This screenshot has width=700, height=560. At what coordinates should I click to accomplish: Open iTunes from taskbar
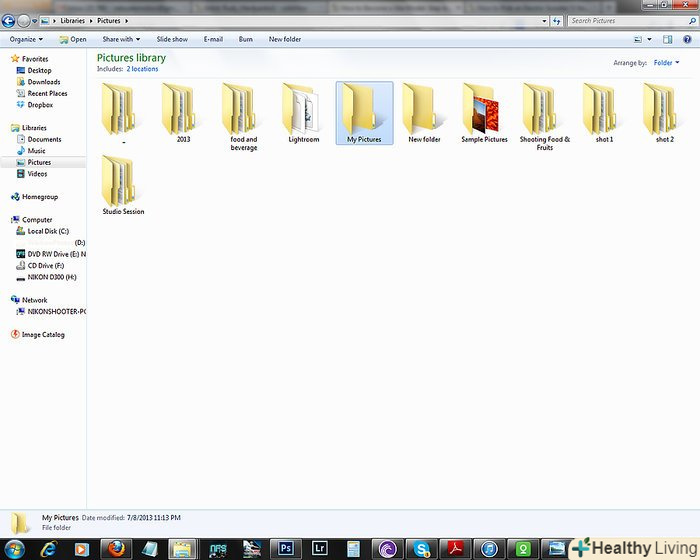(489, 549)
